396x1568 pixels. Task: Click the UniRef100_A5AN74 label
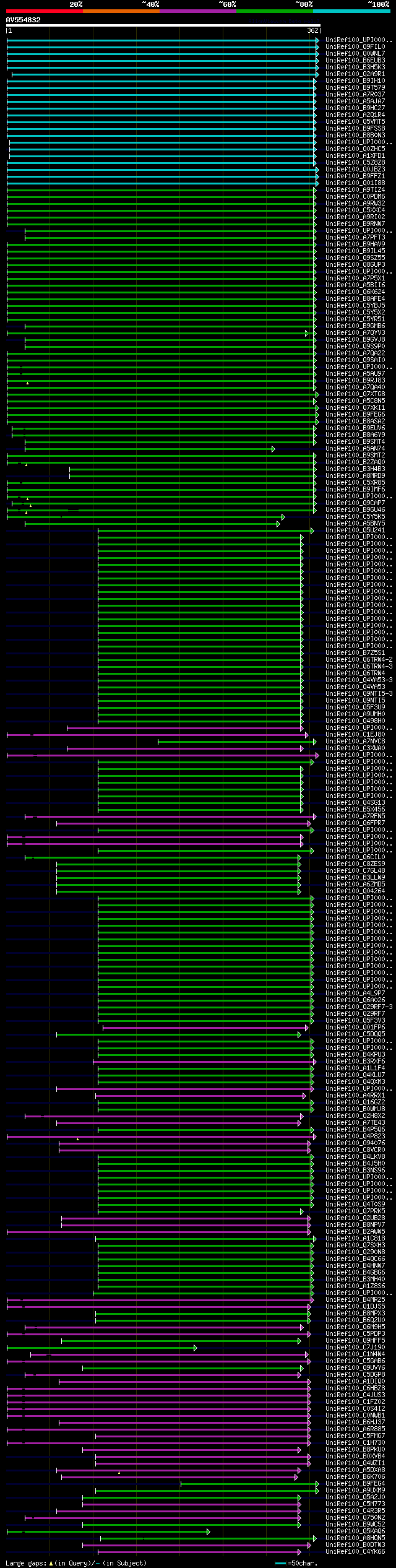[355, 448]
